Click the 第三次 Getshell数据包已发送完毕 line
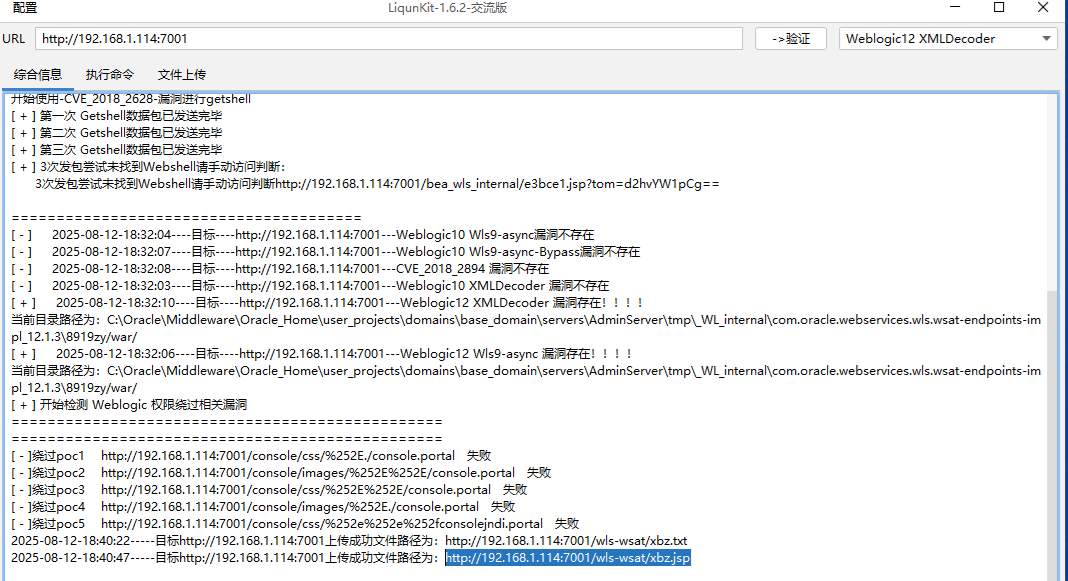This screenshot has width=1068, height=581. coord(116,150)
